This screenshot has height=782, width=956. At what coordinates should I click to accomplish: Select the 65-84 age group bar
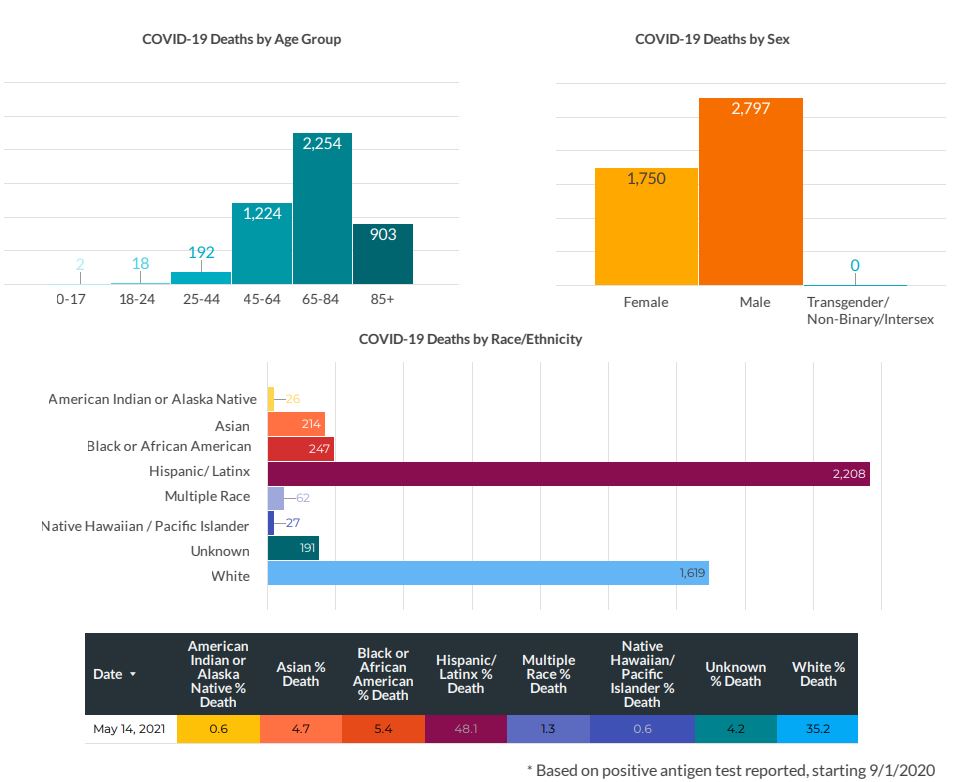[322, 208]
